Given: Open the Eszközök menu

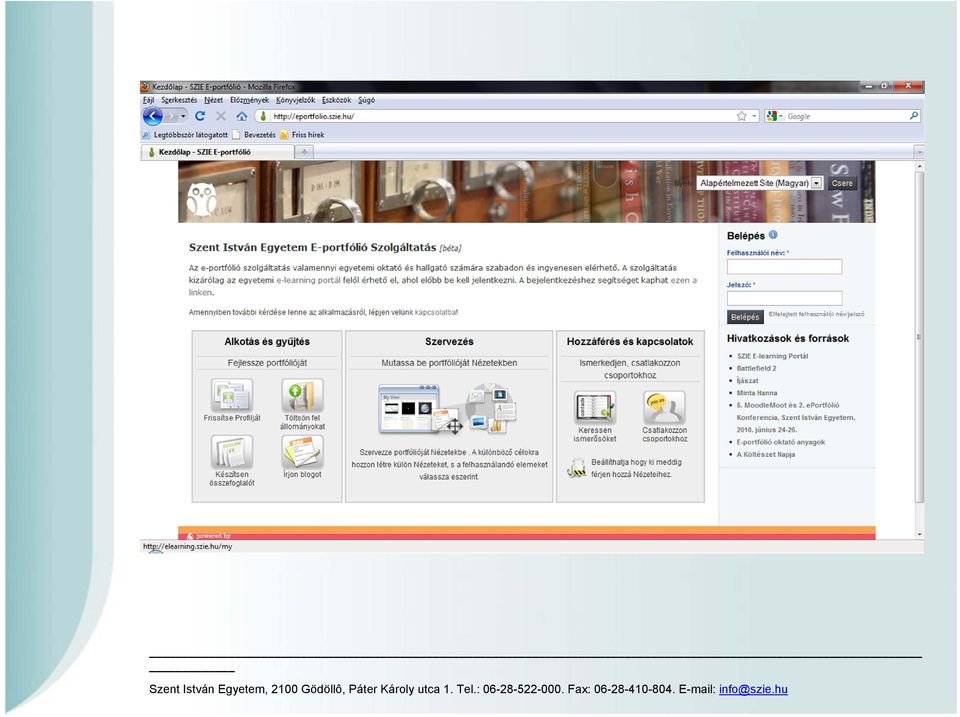Looking at the screenshot, I should (x=336, y=100).
